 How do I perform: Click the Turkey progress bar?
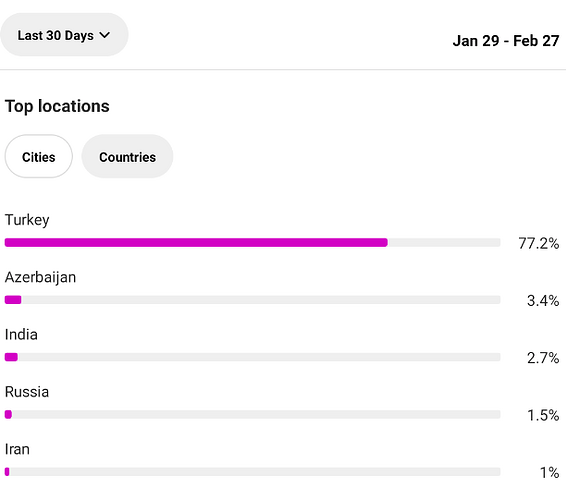tap(252, 242)
